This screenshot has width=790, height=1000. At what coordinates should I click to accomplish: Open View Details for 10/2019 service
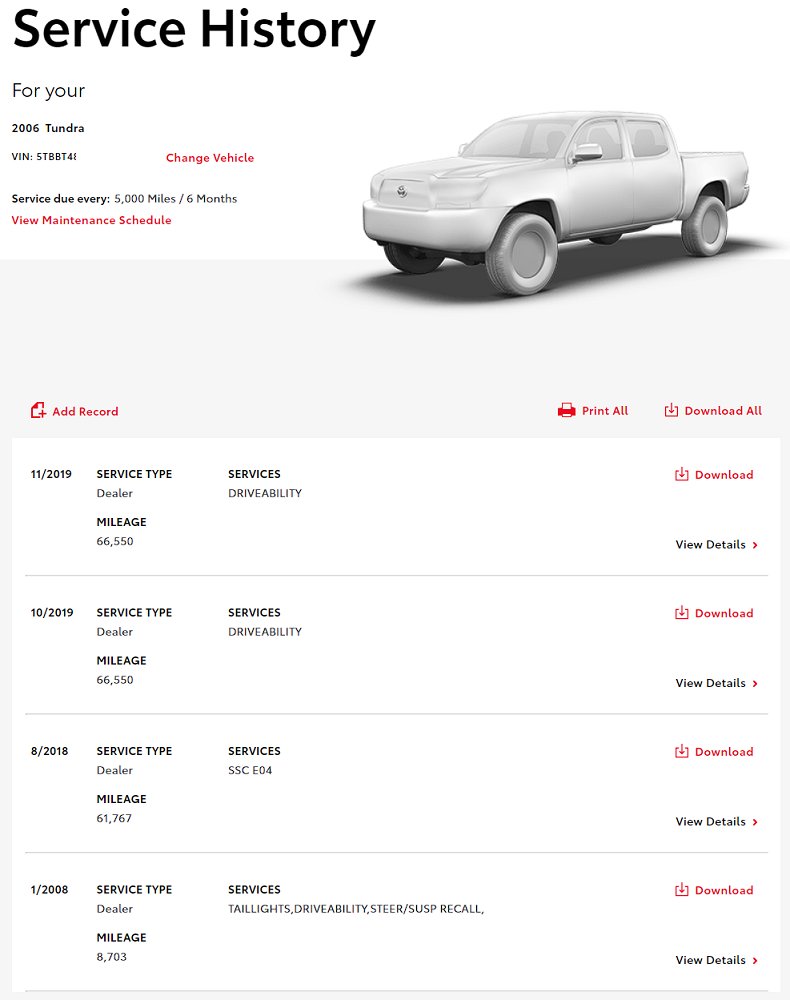tap(710, 682)
